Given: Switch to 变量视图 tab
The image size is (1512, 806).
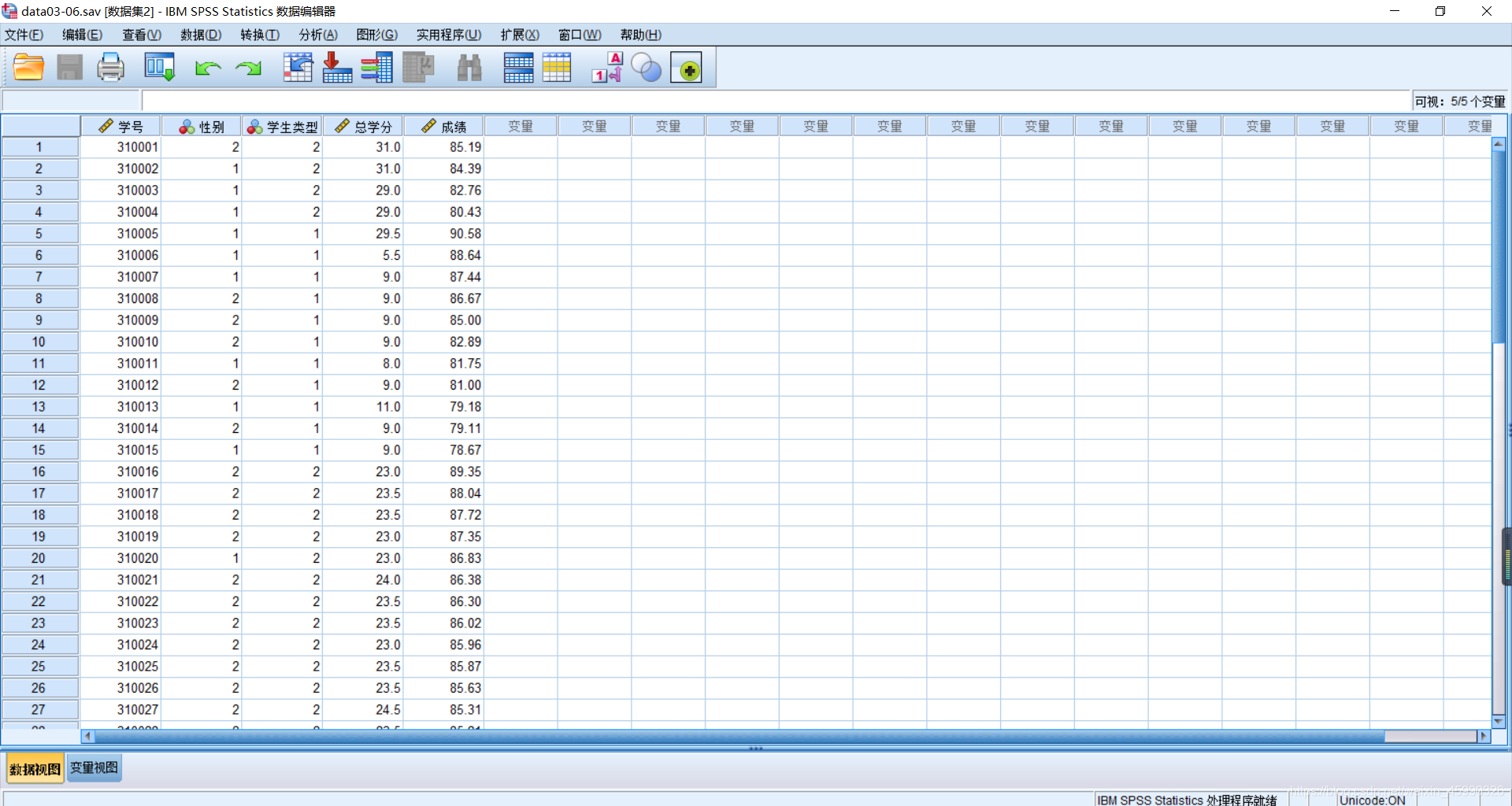Looking at the screenshot, I should click(x=94, y=768).
